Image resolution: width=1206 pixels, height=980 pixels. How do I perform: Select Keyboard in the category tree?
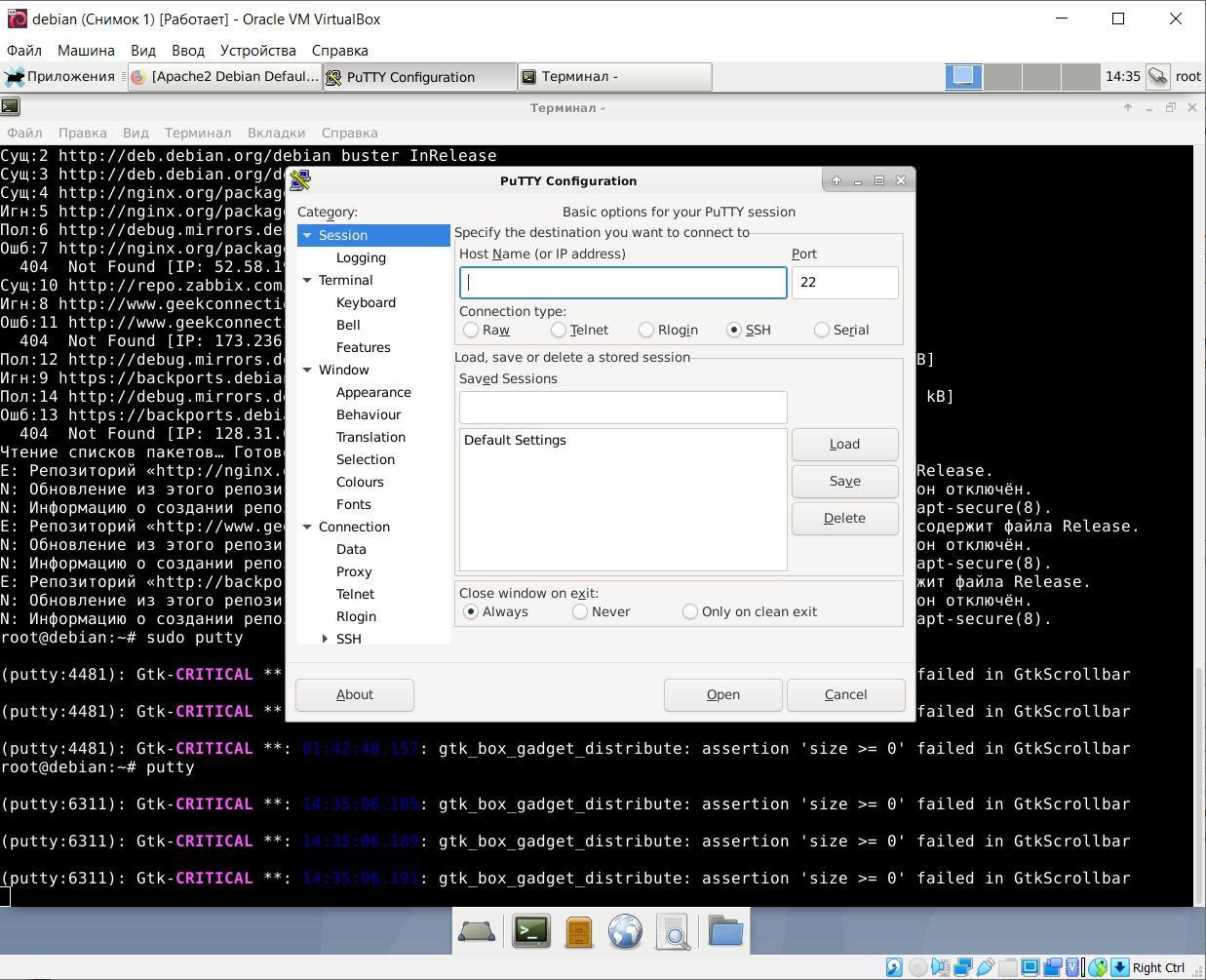(x=366, y=302)
